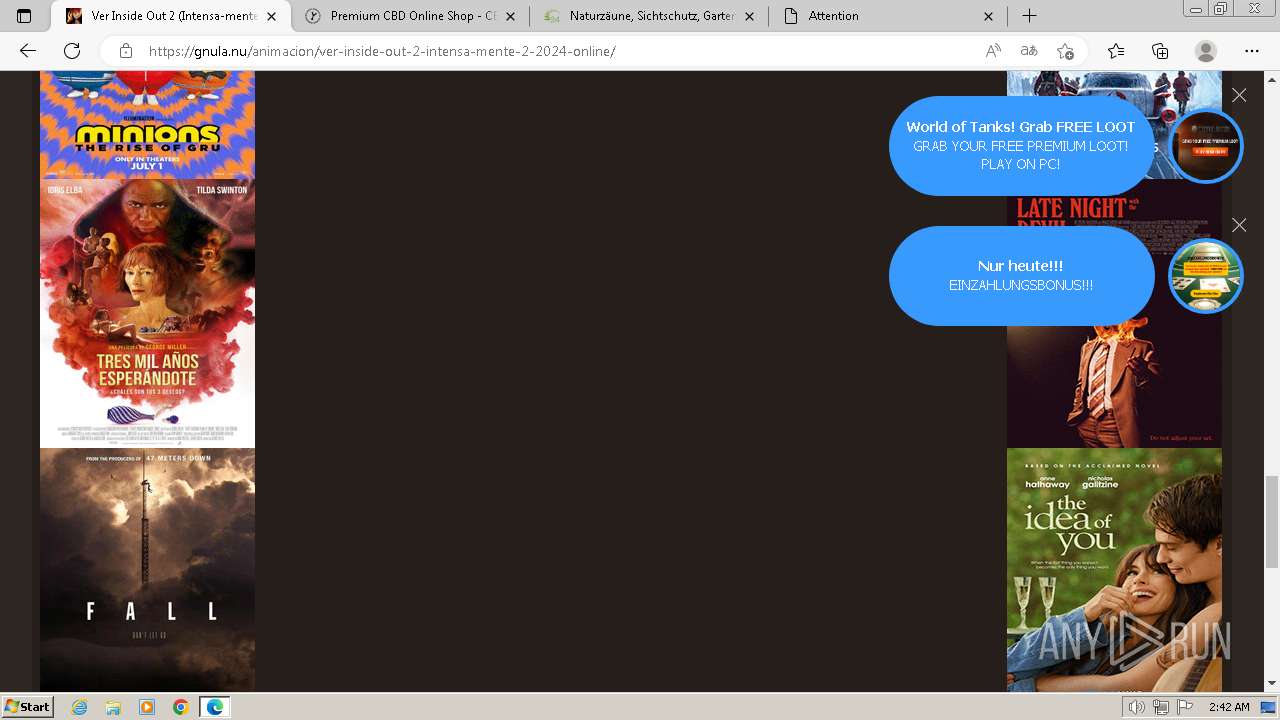Open Settings and more menu

pyautogui.click(x=1252, y=51)
